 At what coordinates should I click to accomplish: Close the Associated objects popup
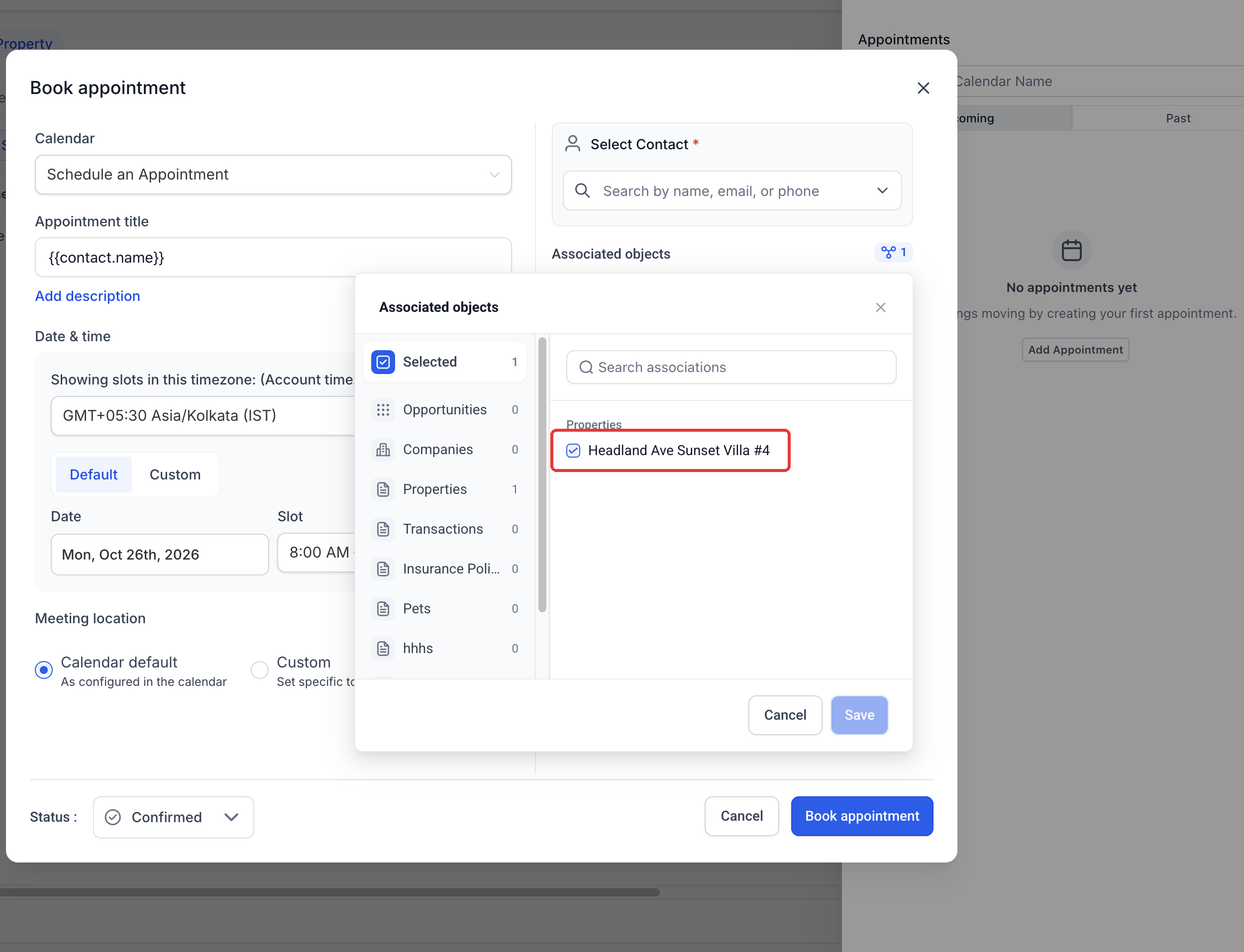click(x=880, y=307)
